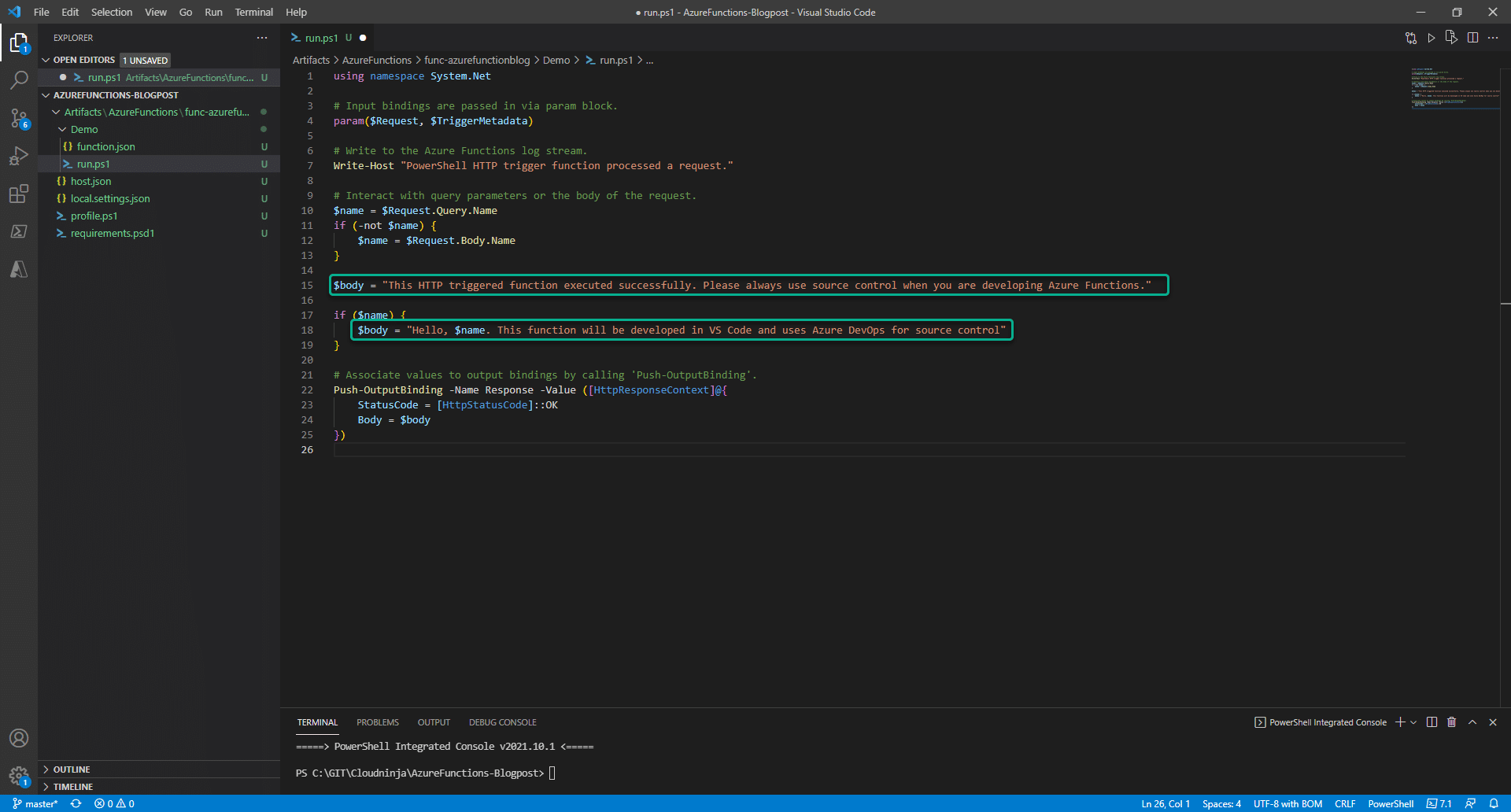Click the run selection icon

[x=1452, y=38]
